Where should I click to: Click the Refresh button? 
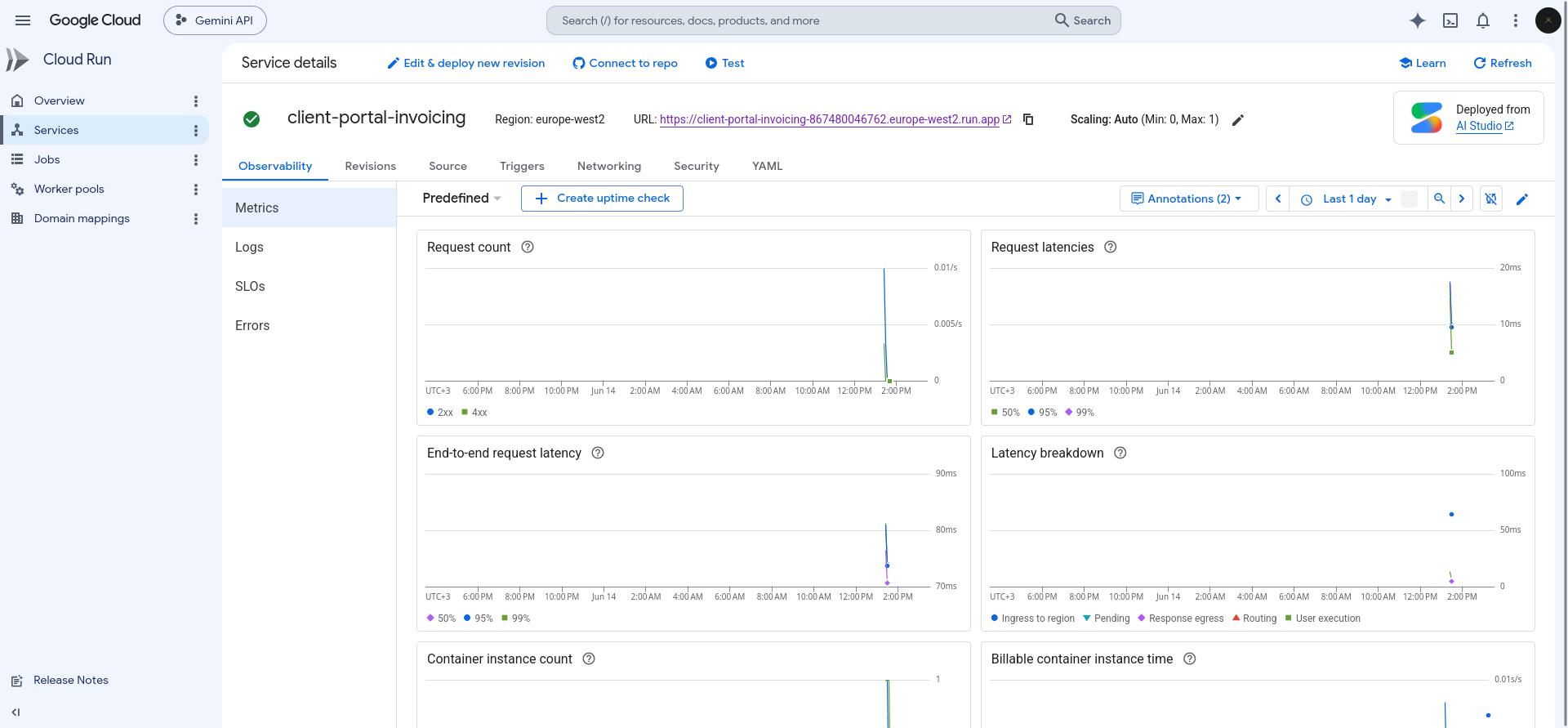point(1502,63)
